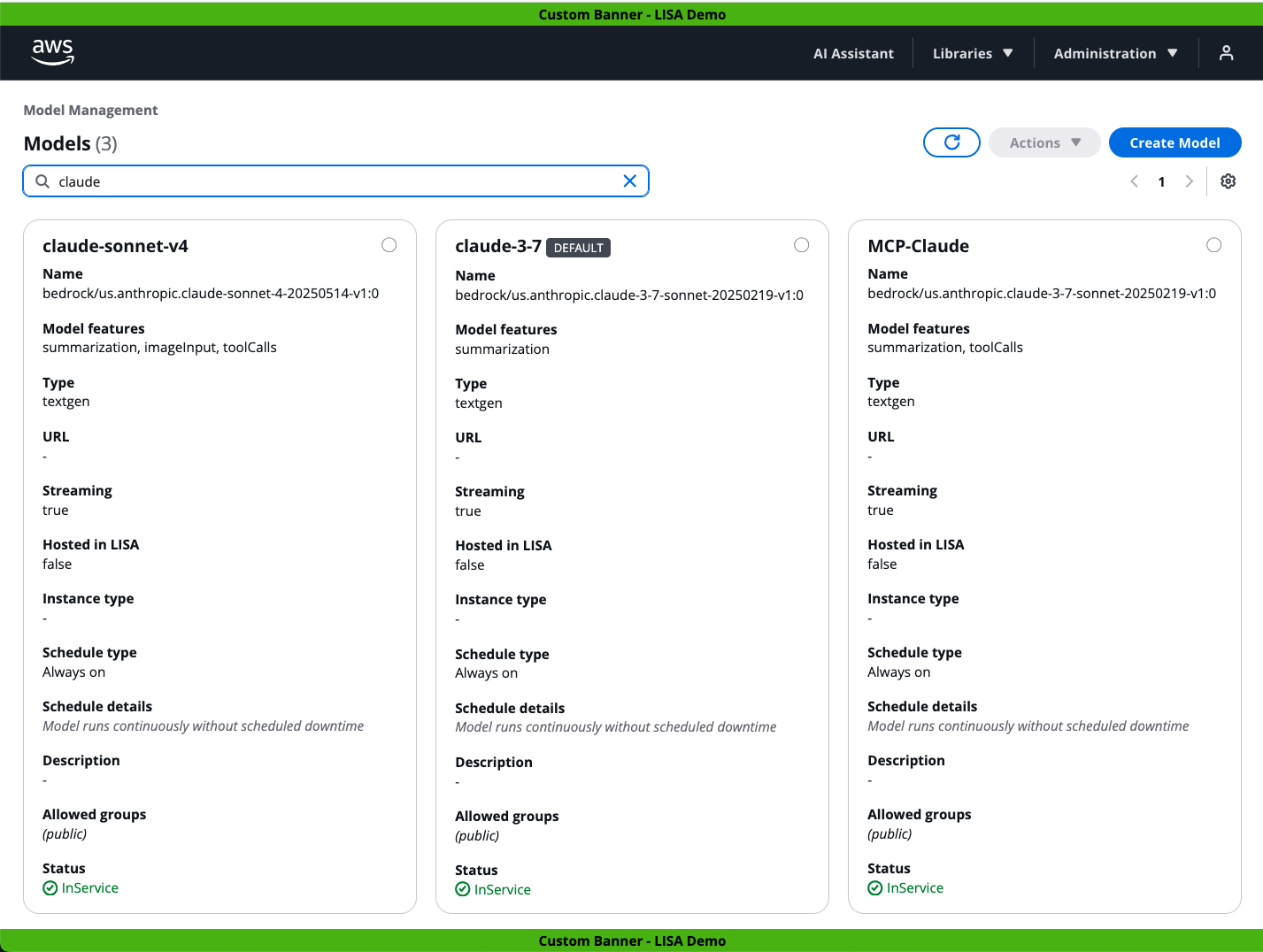This screenshot has height=952, width=1263.
Task: Open the AI Assistant page
Action: (853, 53)
